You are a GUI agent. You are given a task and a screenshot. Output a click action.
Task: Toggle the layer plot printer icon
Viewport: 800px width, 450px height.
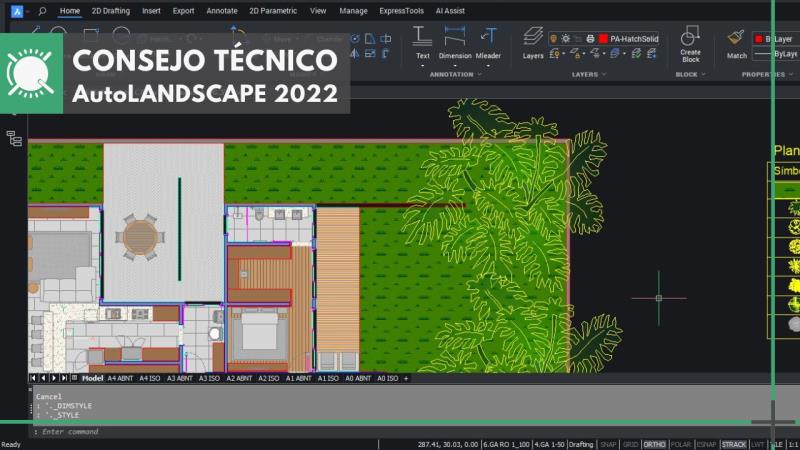(590, 39)
